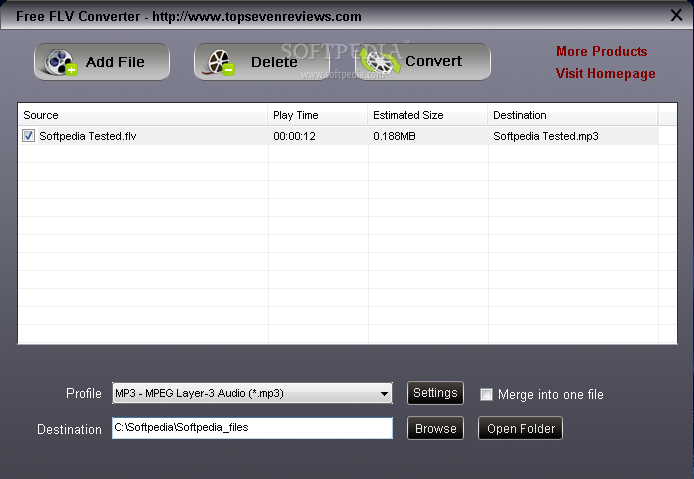Enable Merge into one file checkbox
Screen dimensions: 694x479
pos(486,394)
